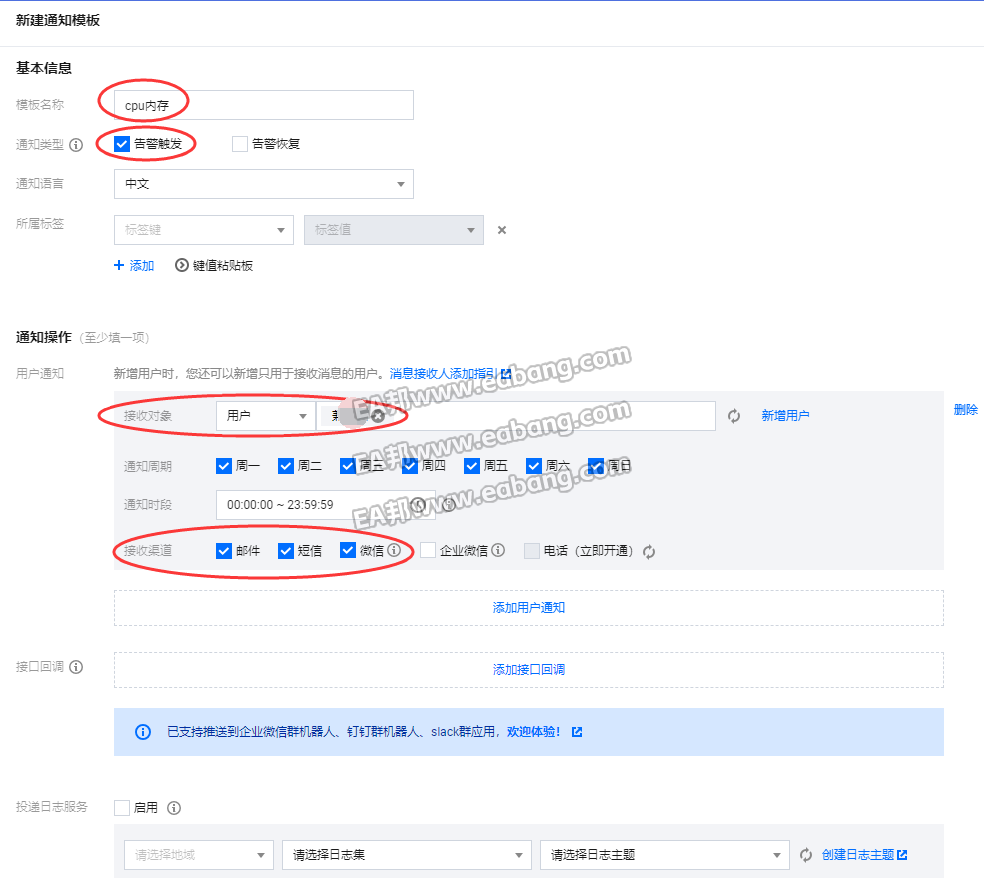Screen dimensions: 984x878
Task: Click refresh icon before 创建日志主题
Action: 806,855
